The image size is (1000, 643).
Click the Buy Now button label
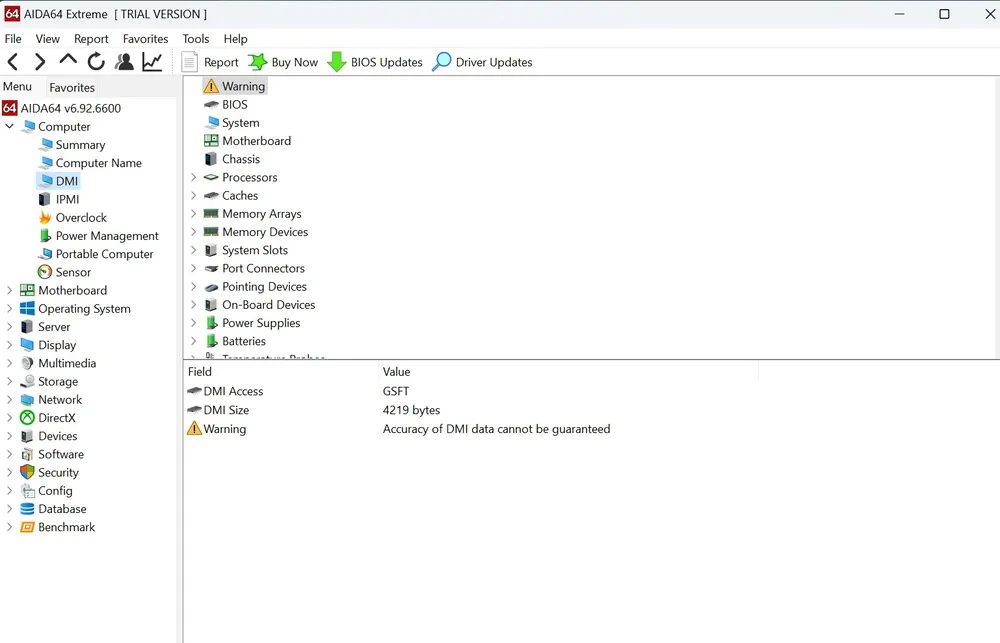tap(295, 63)
